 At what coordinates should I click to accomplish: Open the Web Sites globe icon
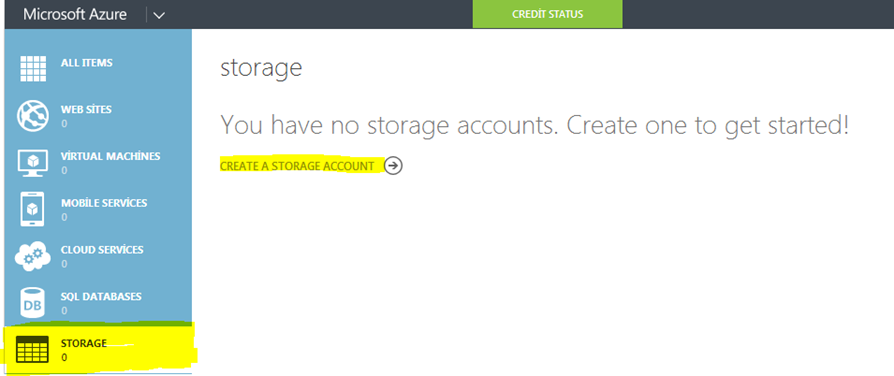pos(33,116)
